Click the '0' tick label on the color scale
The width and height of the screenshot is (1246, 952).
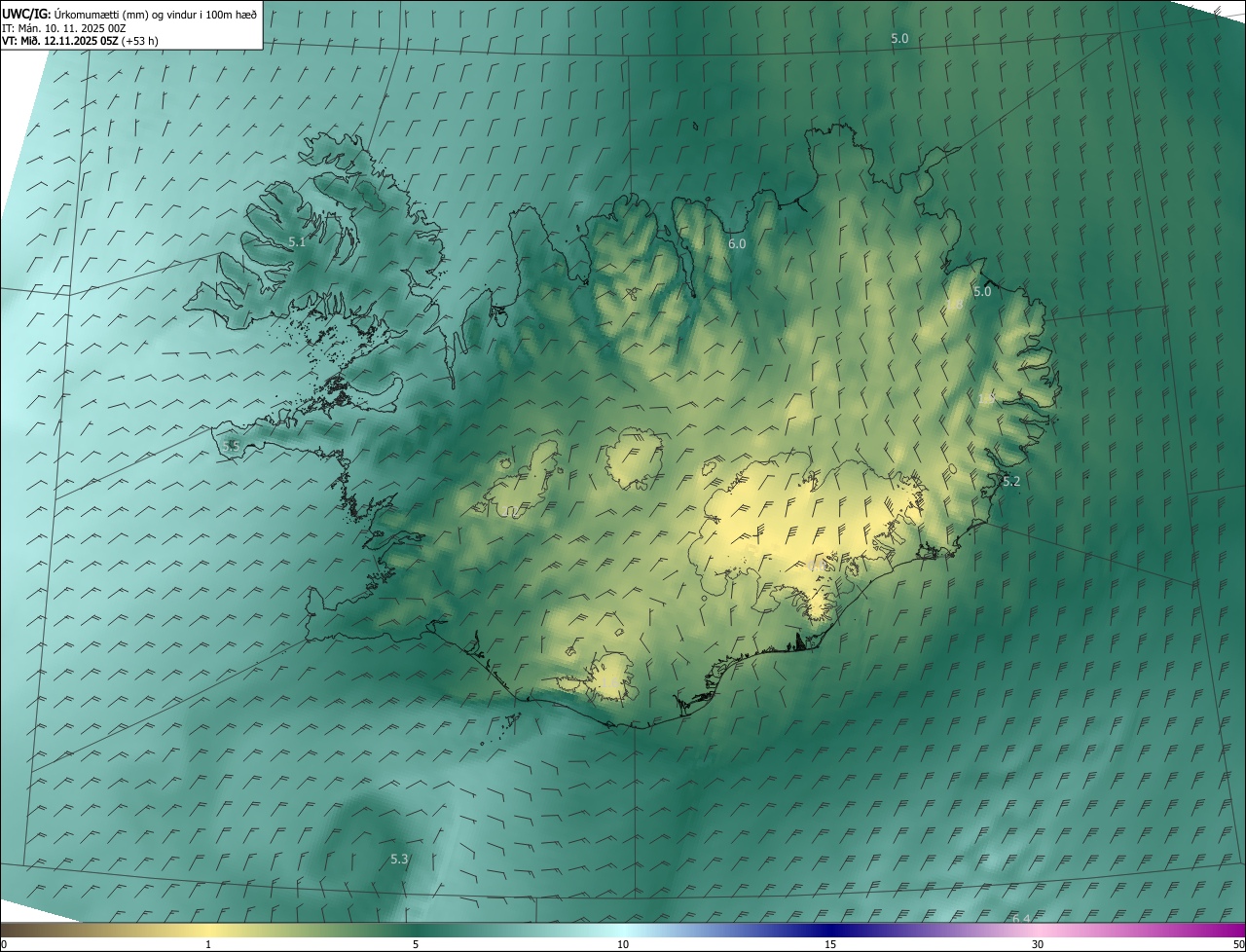4,945
